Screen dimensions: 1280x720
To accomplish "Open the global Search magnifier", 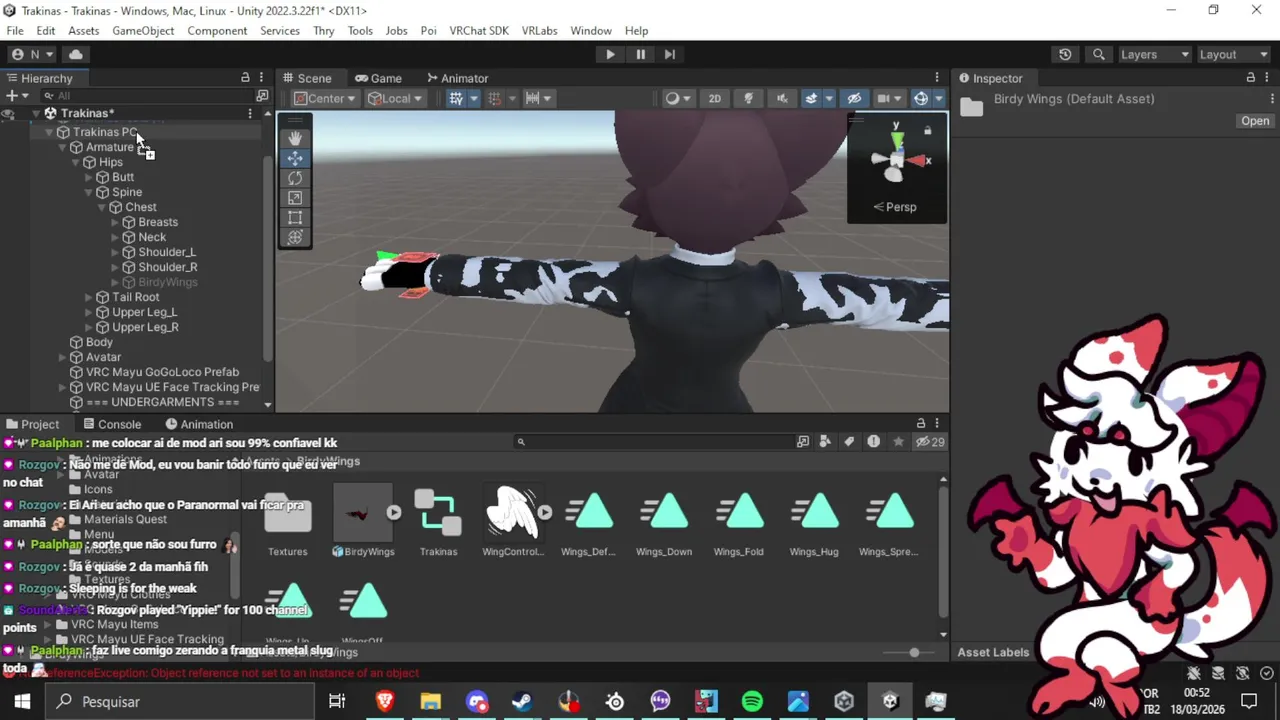I will click(1099, 54).
